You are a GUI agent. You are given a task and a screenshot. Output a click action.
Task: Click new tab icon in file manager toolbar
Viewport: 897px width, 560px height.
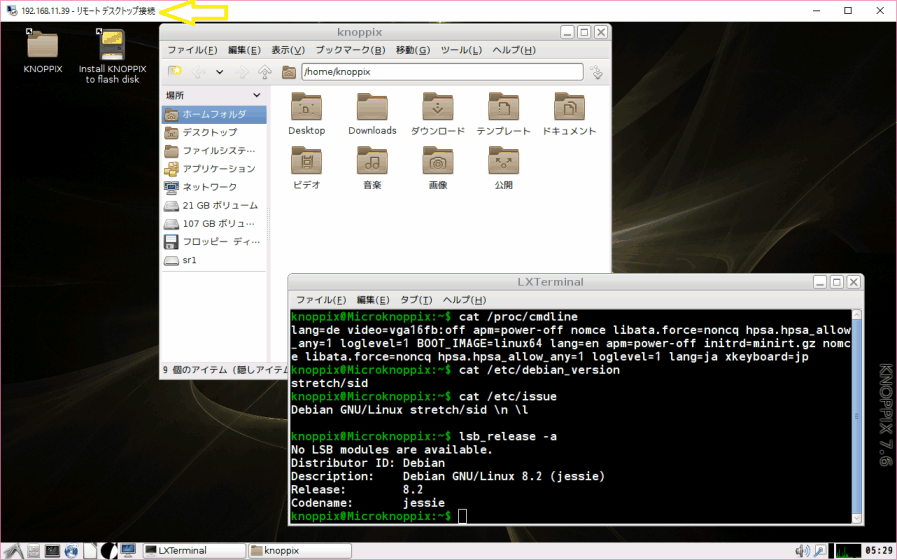[x=175, y=72]
